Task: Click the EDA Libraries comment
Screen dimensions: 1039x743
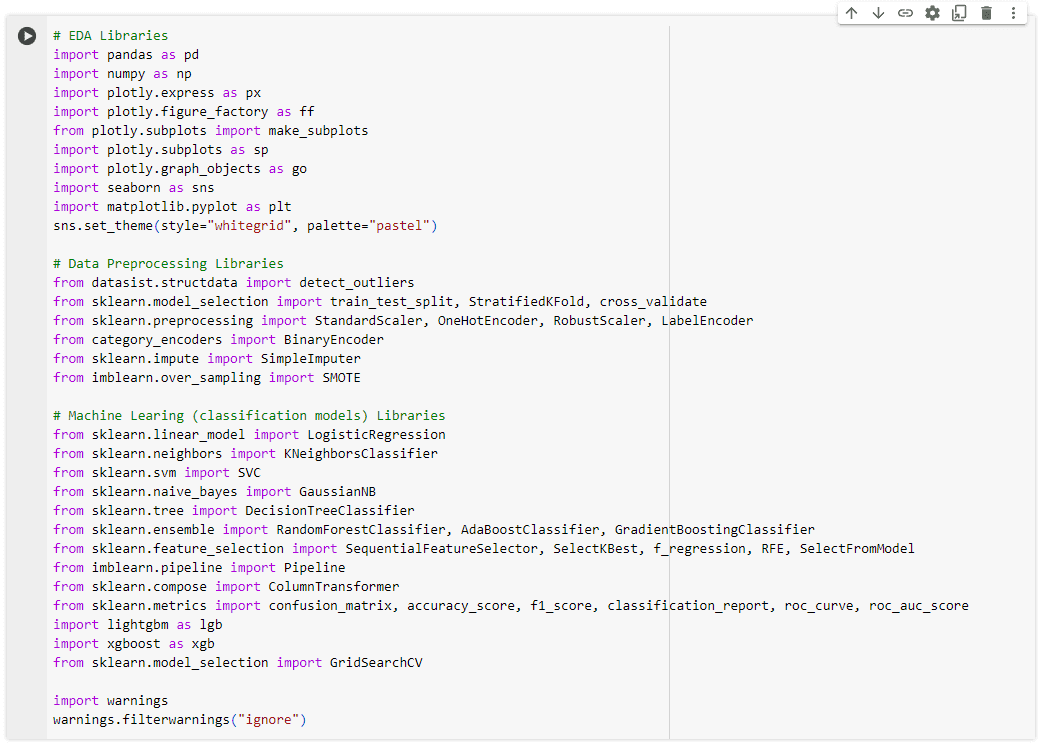Action: 111,35
